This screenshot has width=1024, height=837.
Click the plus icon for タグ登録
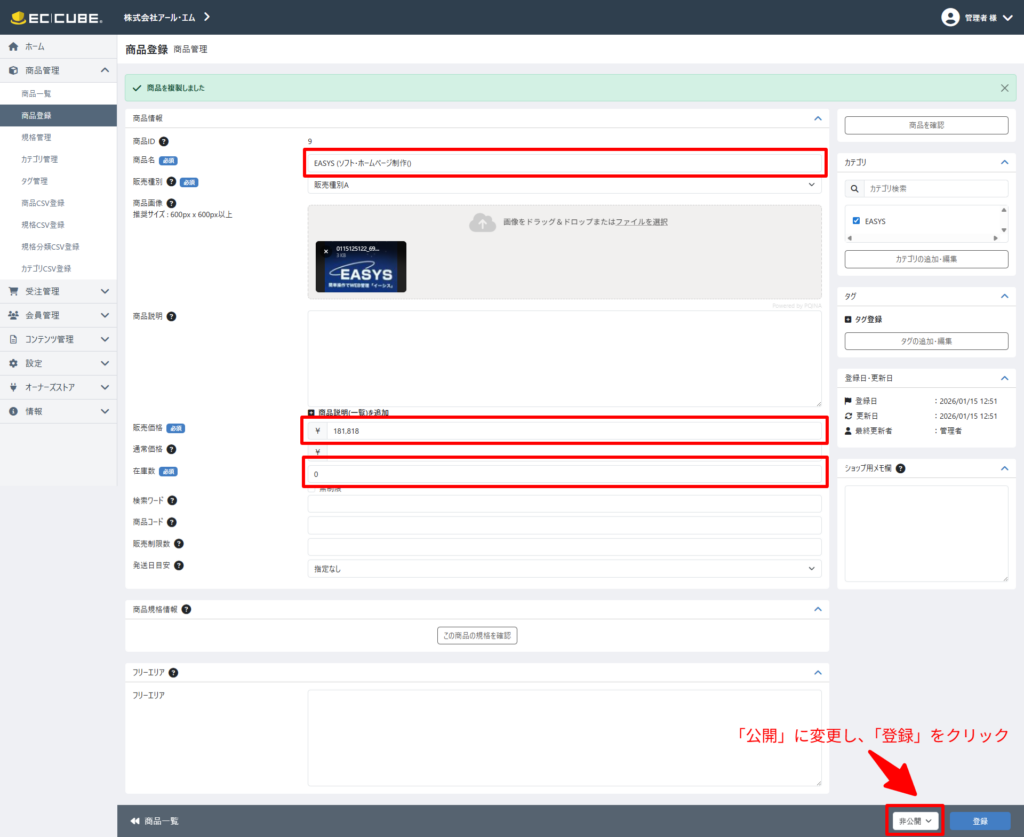(x=849, y=319)
